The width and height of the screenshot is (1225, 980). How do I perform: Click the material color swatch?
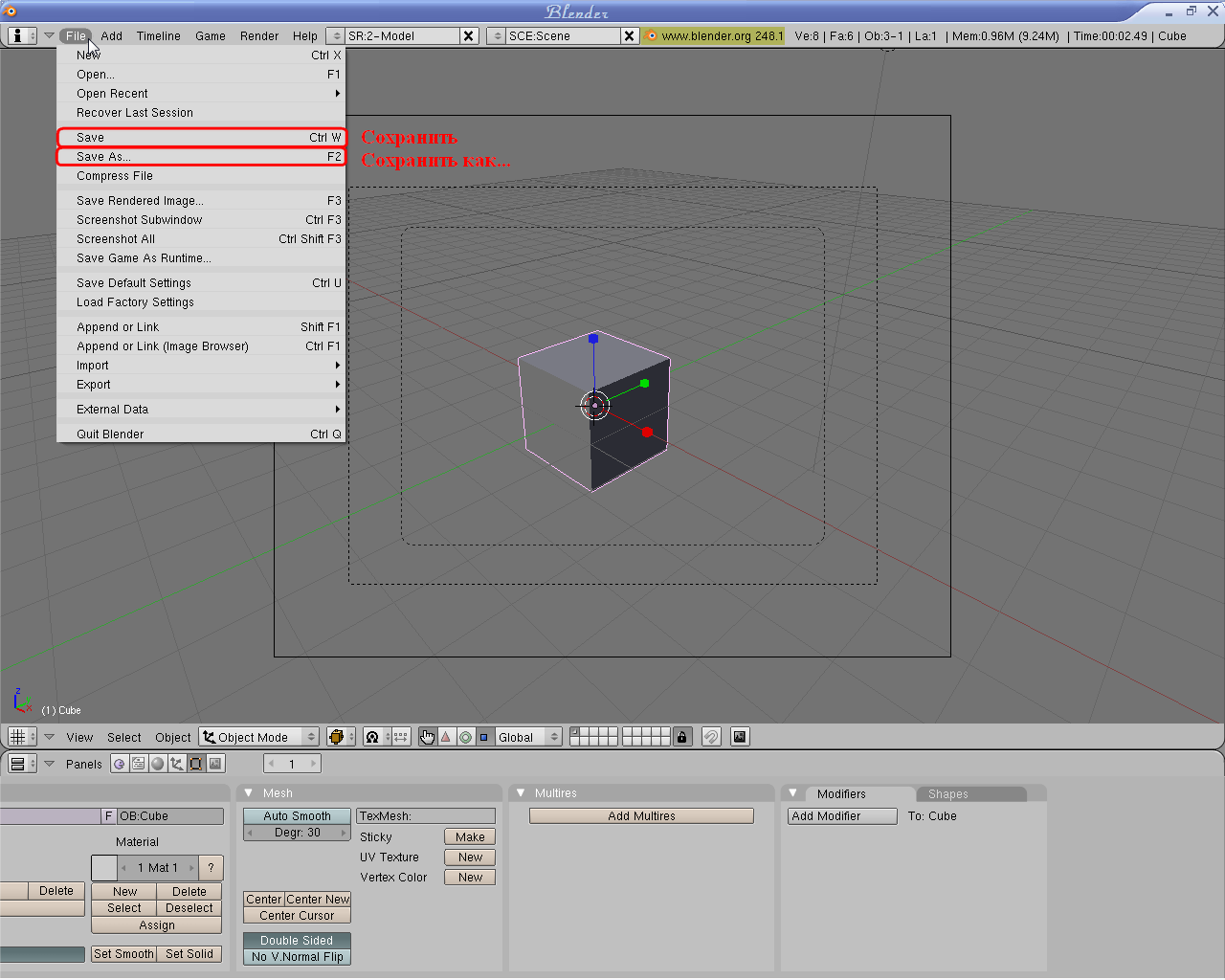(103, 868)
